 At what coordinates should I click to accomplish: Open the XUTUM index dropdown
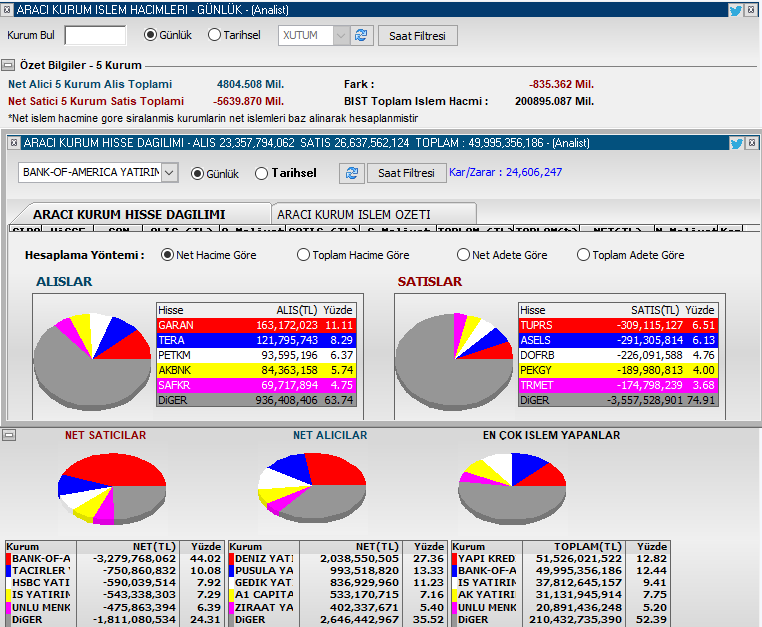tap(341, 35)
